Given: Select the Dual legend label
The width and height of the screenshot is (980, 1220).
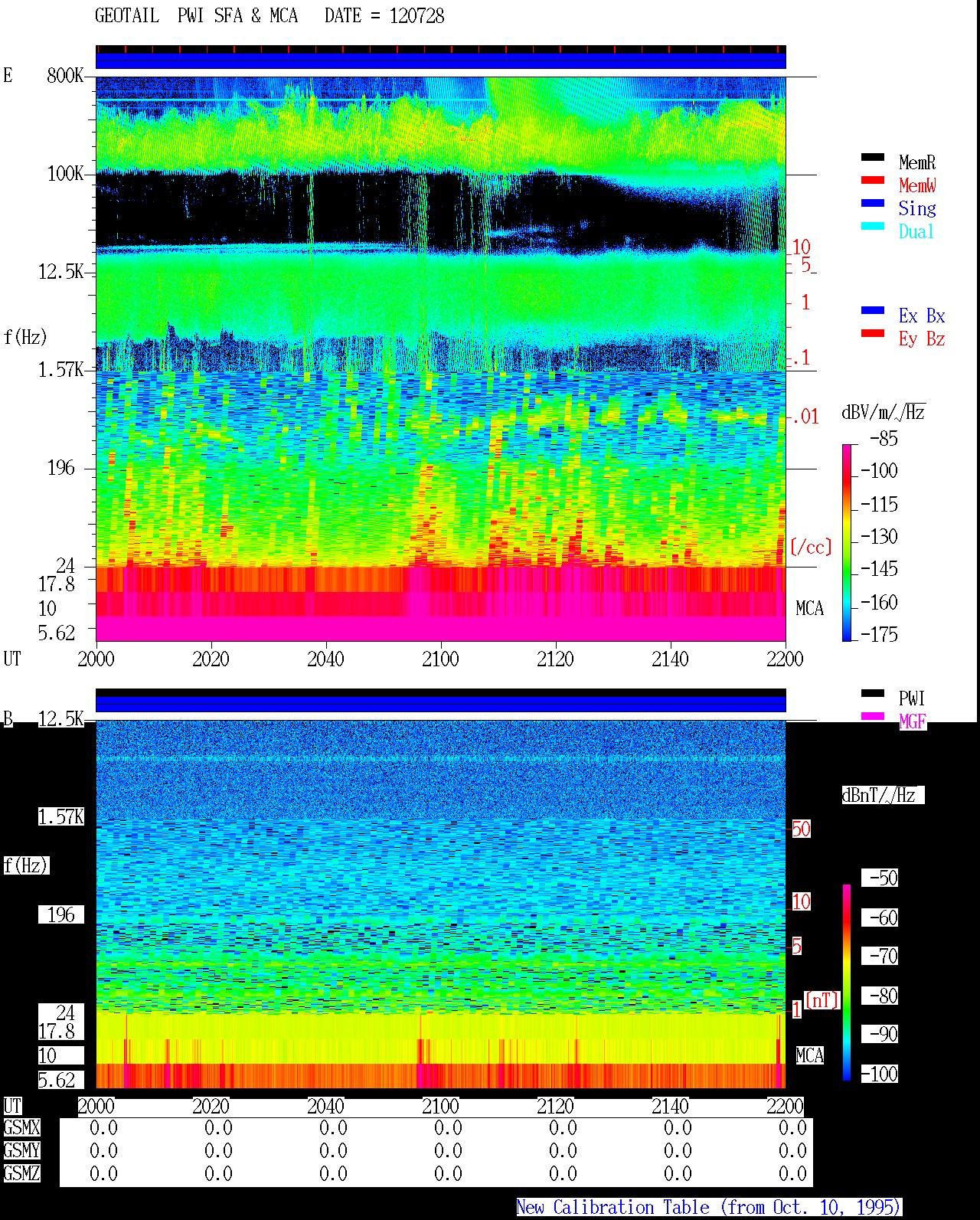Looking at the screenshot, I should click(x=917, y=231).
